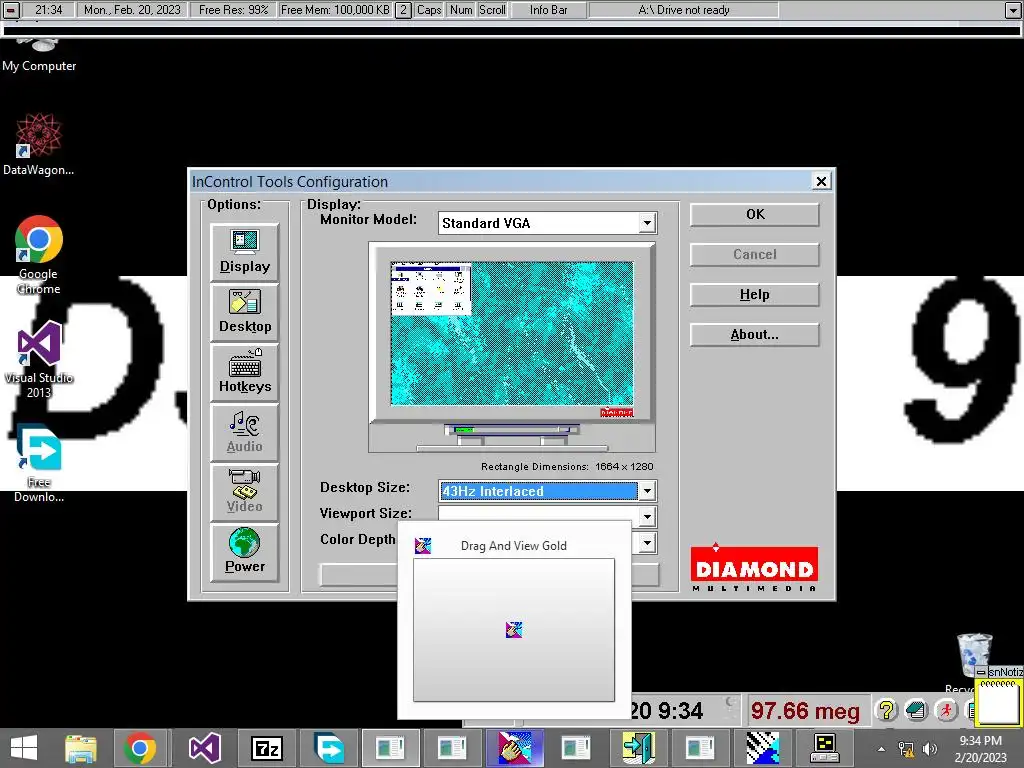Click the red running man icon
The height and width of the screenshot is (768, 1024).
tap(946, 710)
